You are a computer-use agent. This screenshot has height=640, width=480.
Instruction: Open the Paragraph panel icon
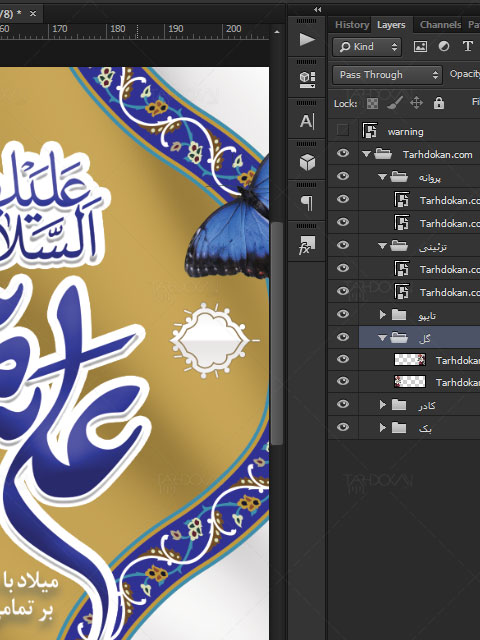[x=307, y=202]
